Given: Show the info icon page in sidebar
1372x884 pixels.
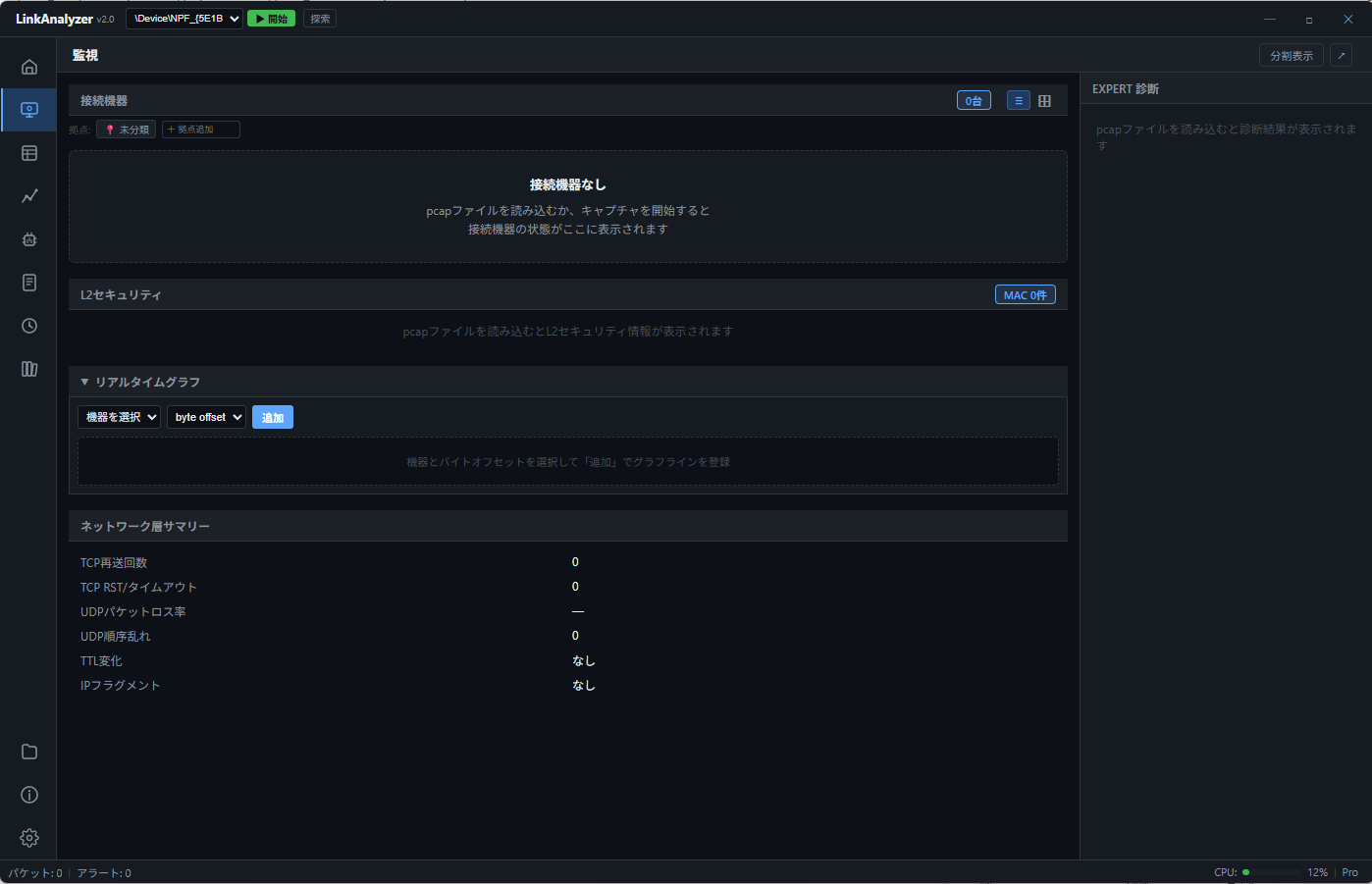Looking at the screenshot, I should 29,795.
